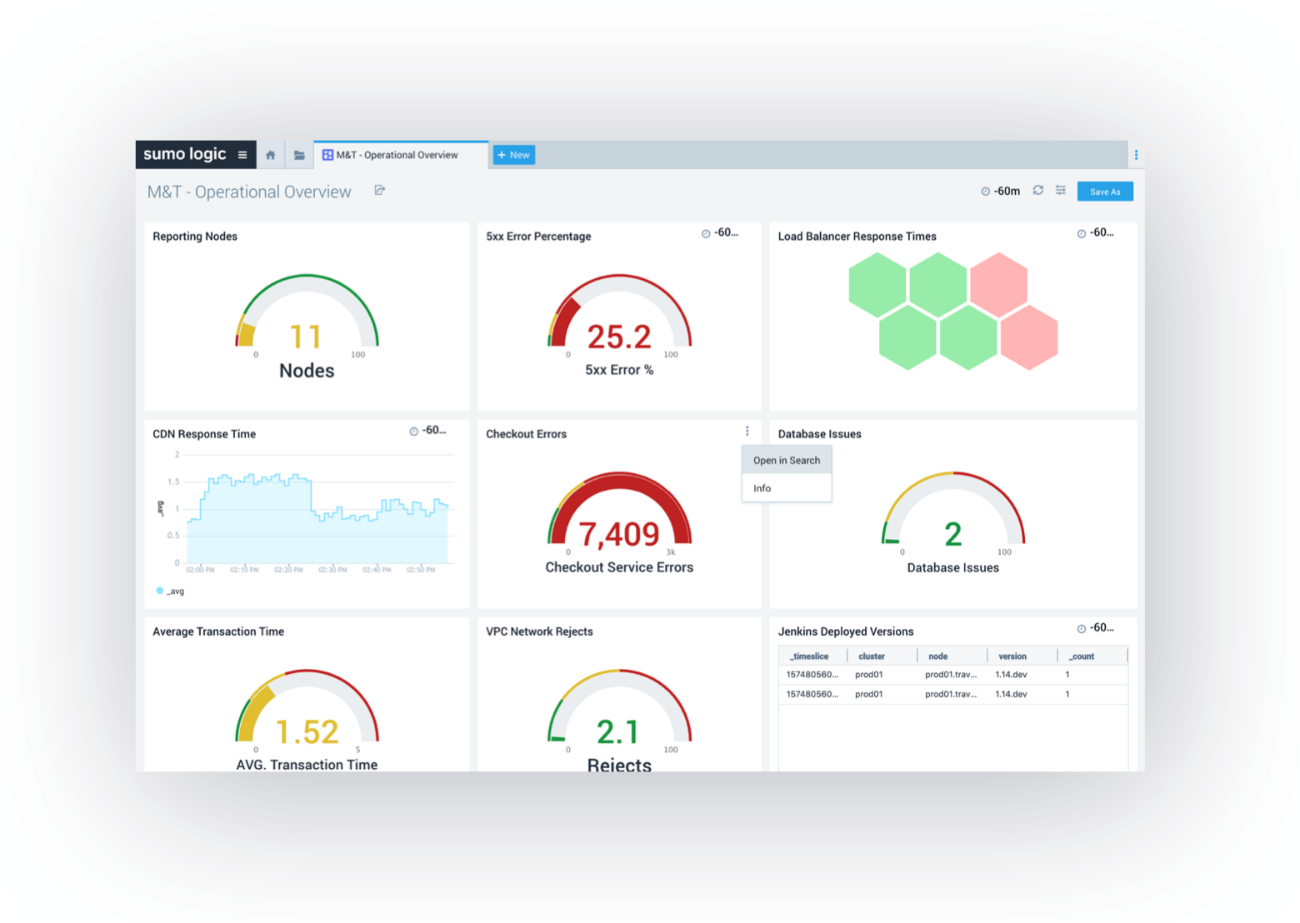The image size is (1300, 923).
Task: Click the Average Transaction Time panel title
Action: pos(218,632)
